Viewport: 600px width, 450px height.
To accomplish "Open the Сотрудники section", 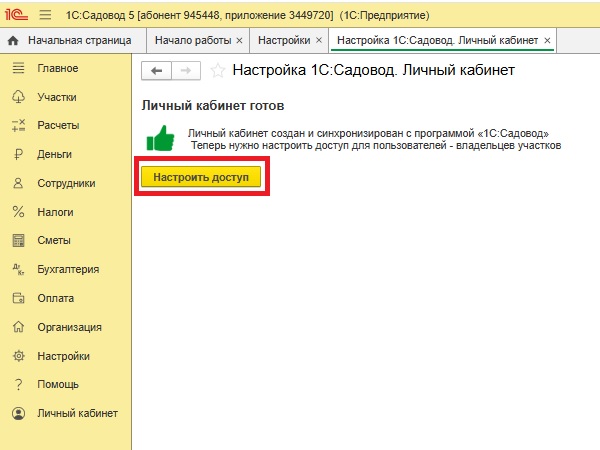I will (66, 183).
